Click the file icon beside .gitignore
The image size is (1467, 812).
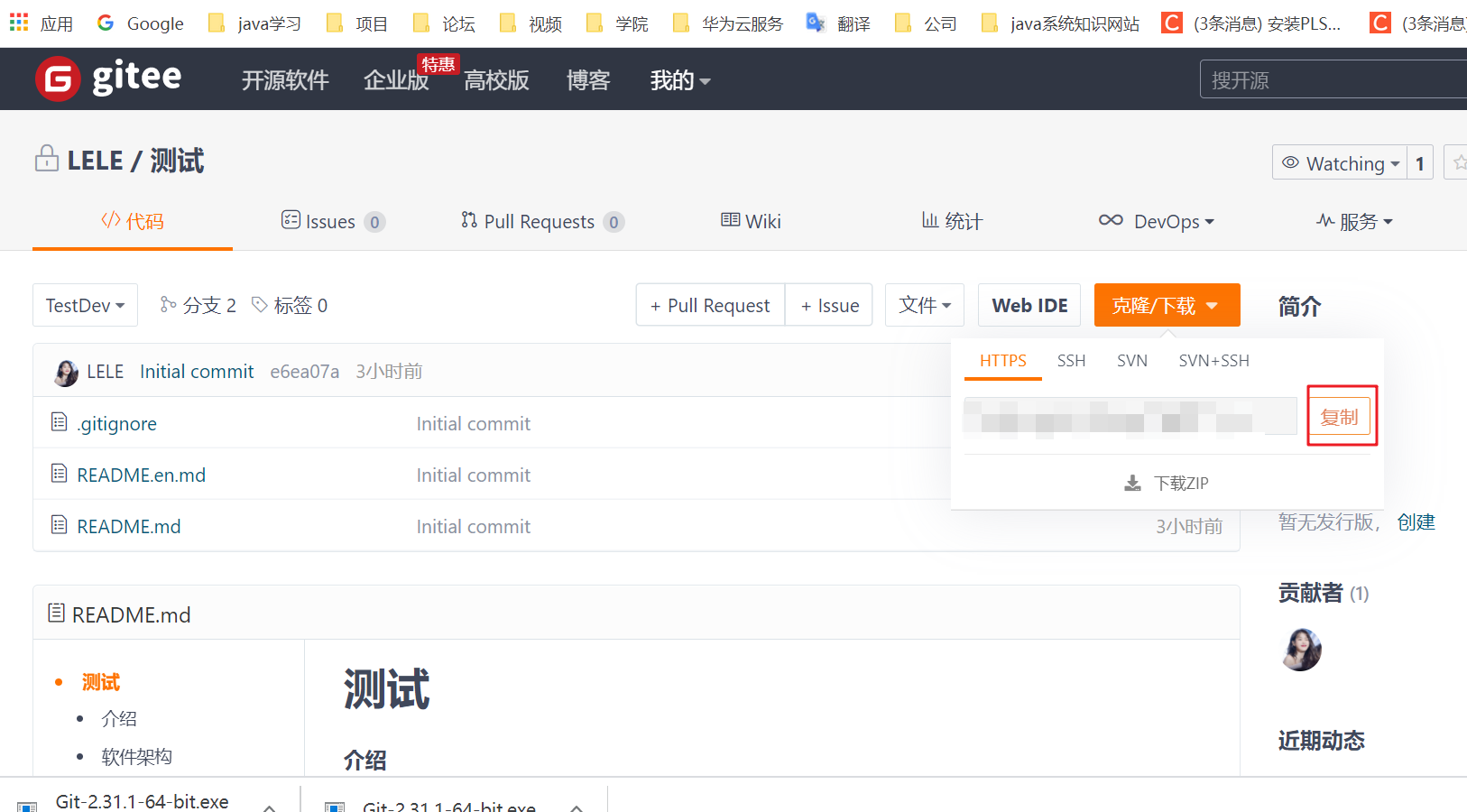click(x=59, y=422)
